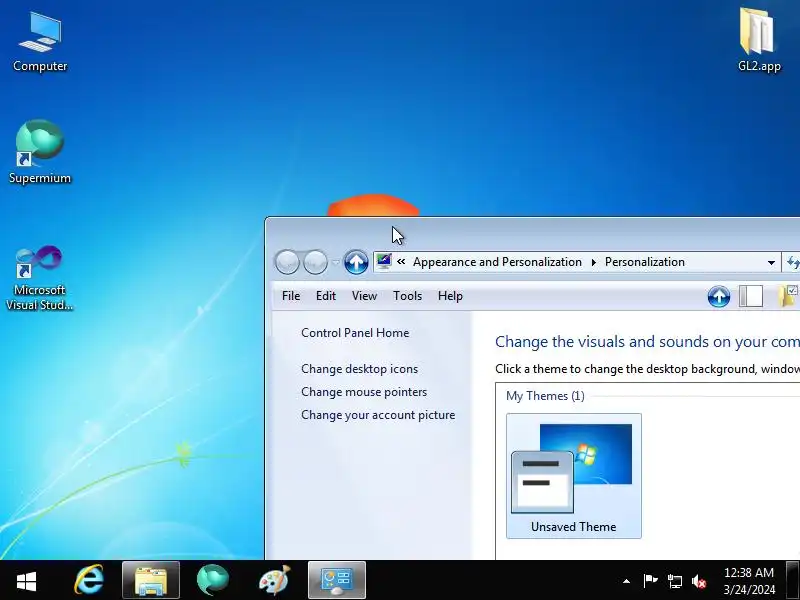Viewport: 800px width, 600px height.
Task: Click the Back navigation button
Action: [x=287, y=262]
